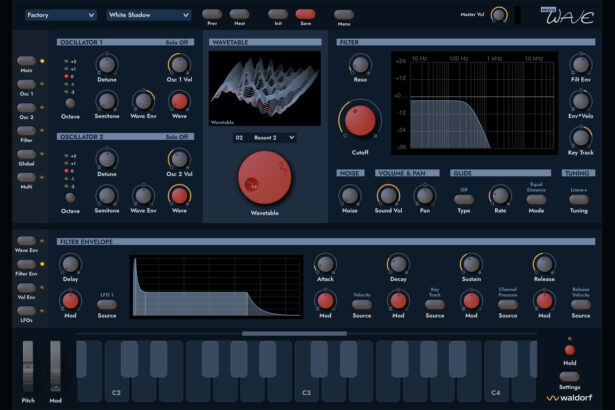The image size is (615, 410).
Task: Click the Filt Env knob
Action: pyautogui.click(x=580, y=64)
